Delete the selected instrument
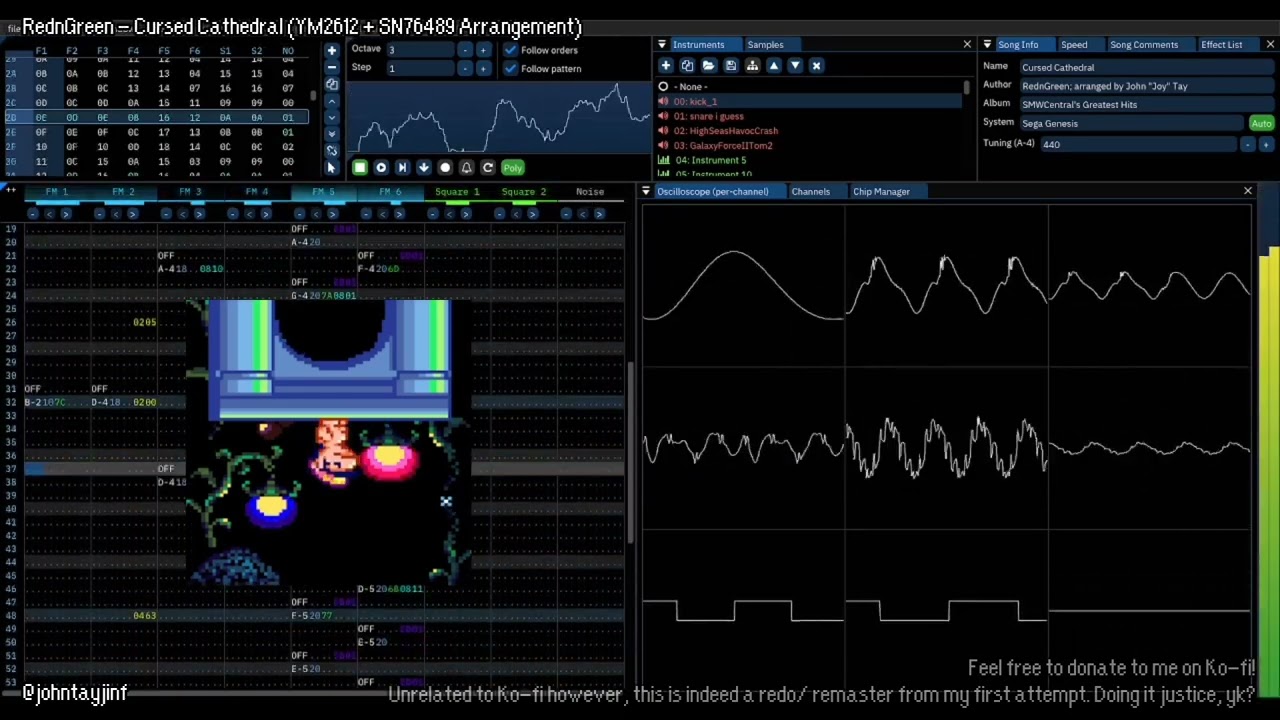This screenshot has width=1280, height=720. coord(816,66)
